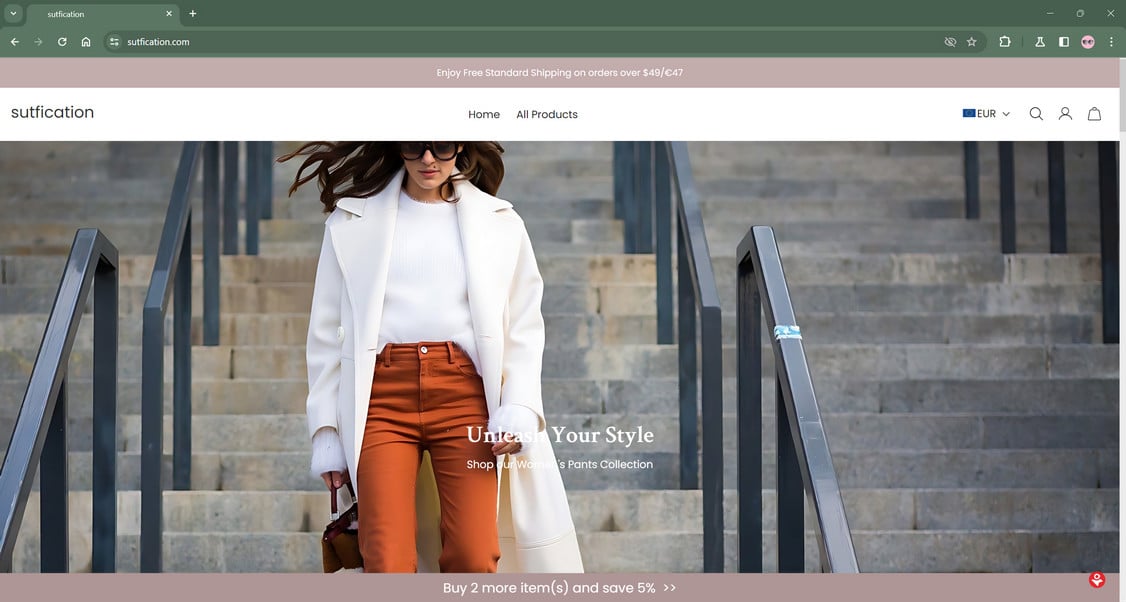Click the Buy 2 more items save 5% banner
The image size is (1126, 602).
(559, 588)
